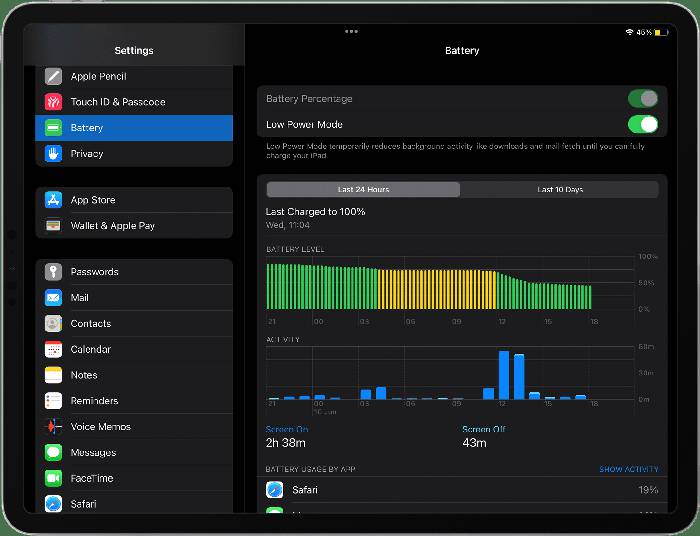The width and height of the screenshot is (700, 536).
Task: Tap the Voice Memos waveform icon
Action: 53,427
